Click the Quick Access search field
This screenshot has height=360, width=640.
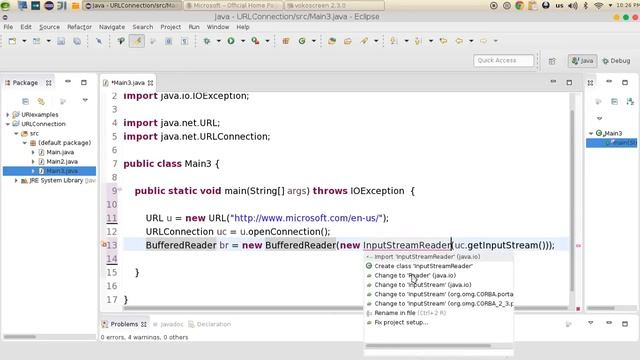point(503,60)
